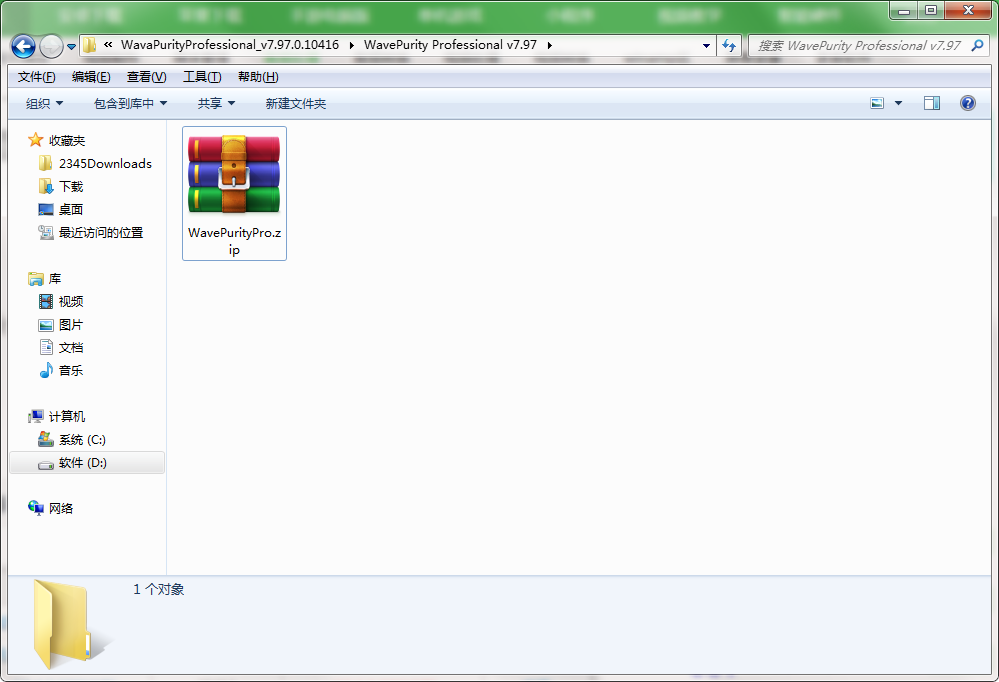Toggle the preview pane
The width and height of the screenshot is (999, 682).
[x=932, y=103]
